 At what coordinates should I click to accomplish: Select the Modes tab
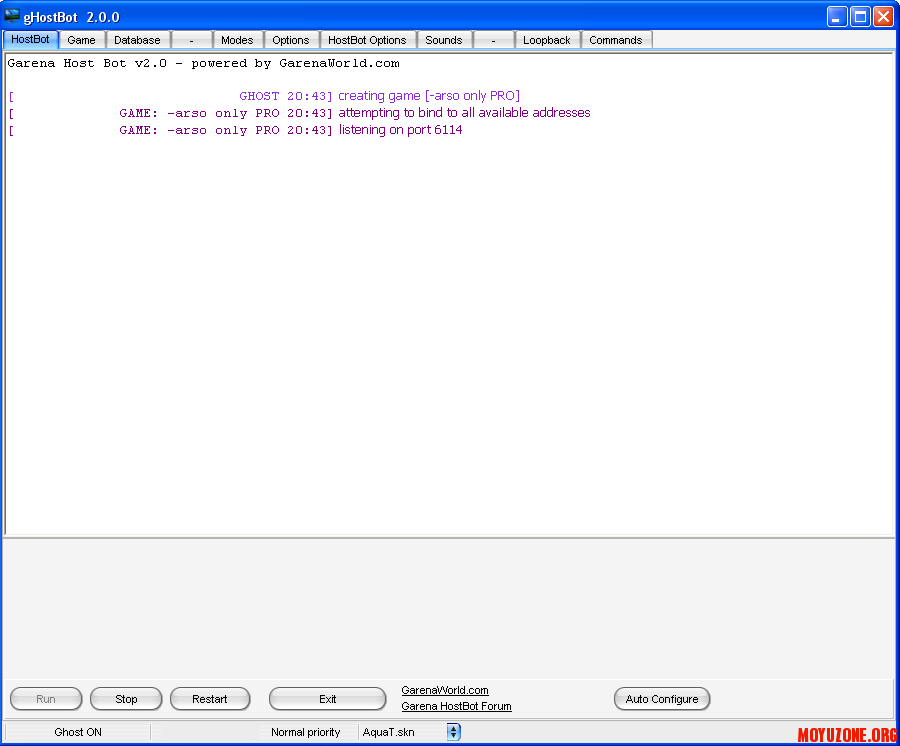(237, 40)
